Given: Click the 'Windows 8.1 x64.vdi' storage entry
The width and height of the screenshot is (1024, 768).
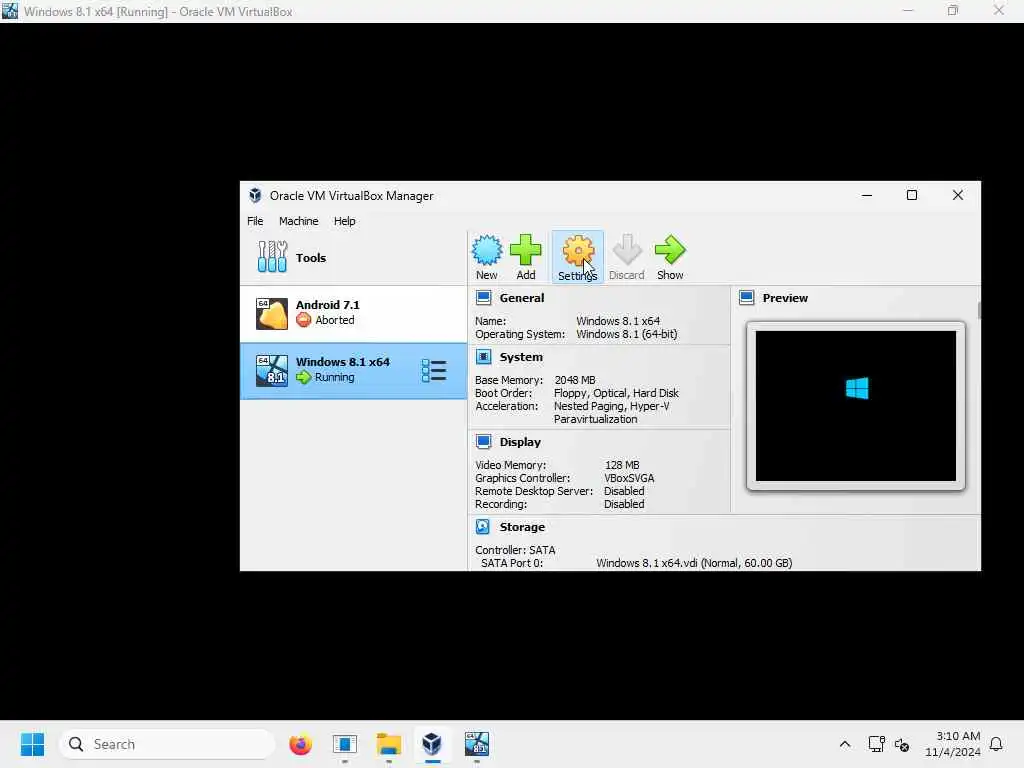Looking at the screenshot, I should click(x=694, y=563).
